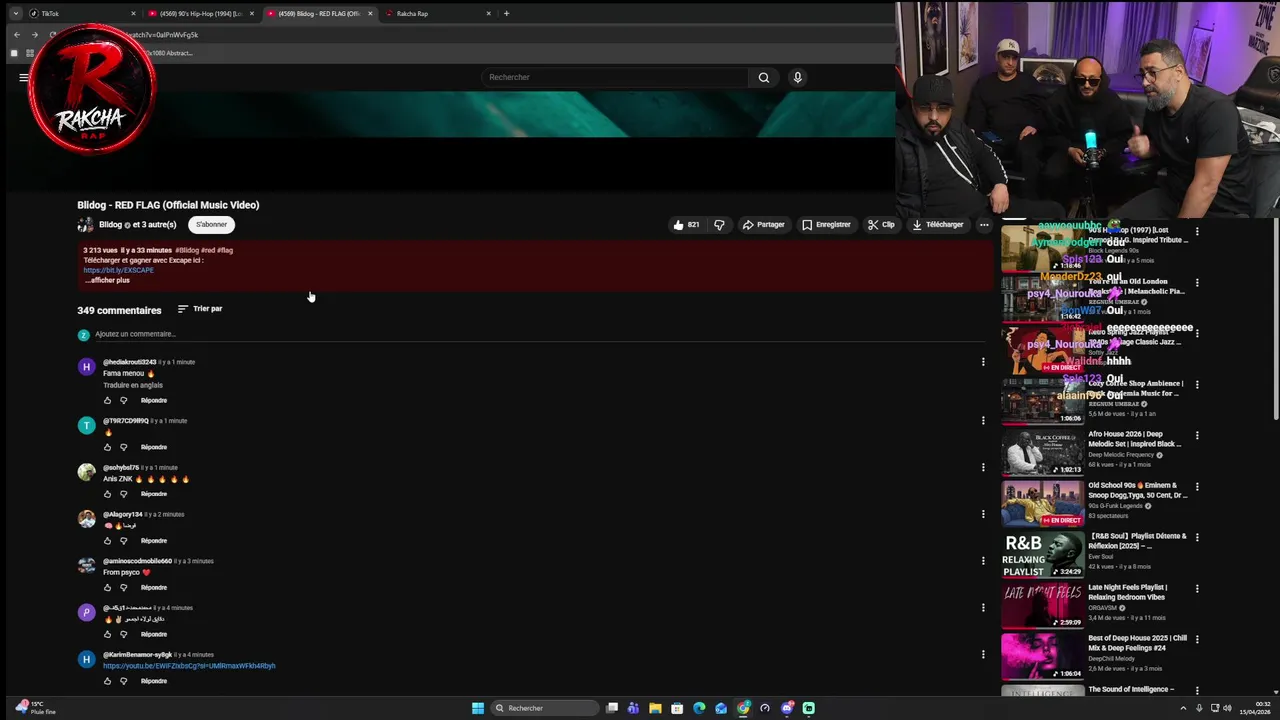The height and width of the screenshot is (720, 1280).
Task: Close the Rakcha Rap tab
Action: pos(488,13)
